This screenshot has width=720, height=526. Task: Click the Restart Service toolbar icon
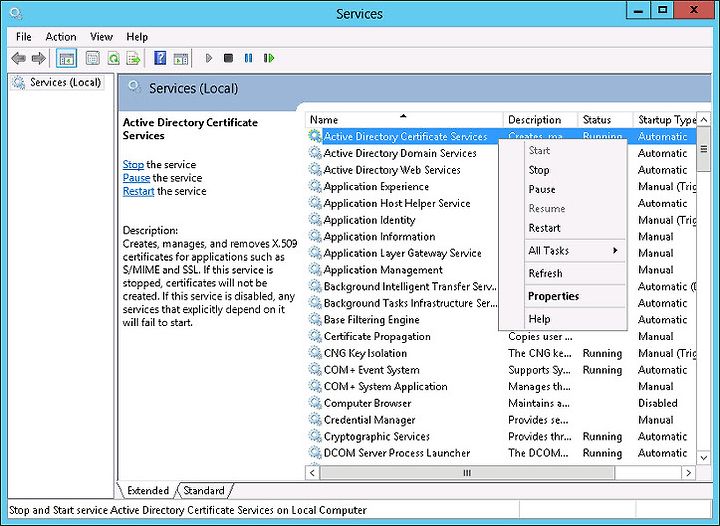pyautogui.click(x=269, y=58)
